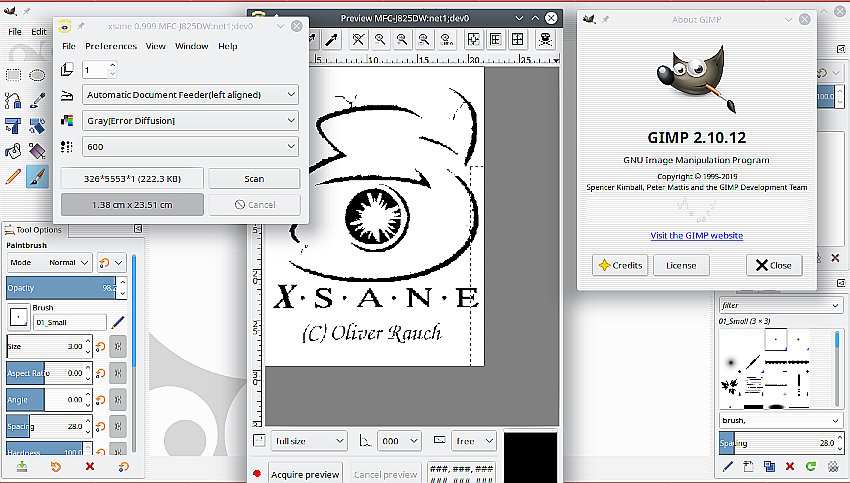The image size is (850, 483).
Task: Reset brush Aspect Ratio to default
Action: tap(100, 373)
